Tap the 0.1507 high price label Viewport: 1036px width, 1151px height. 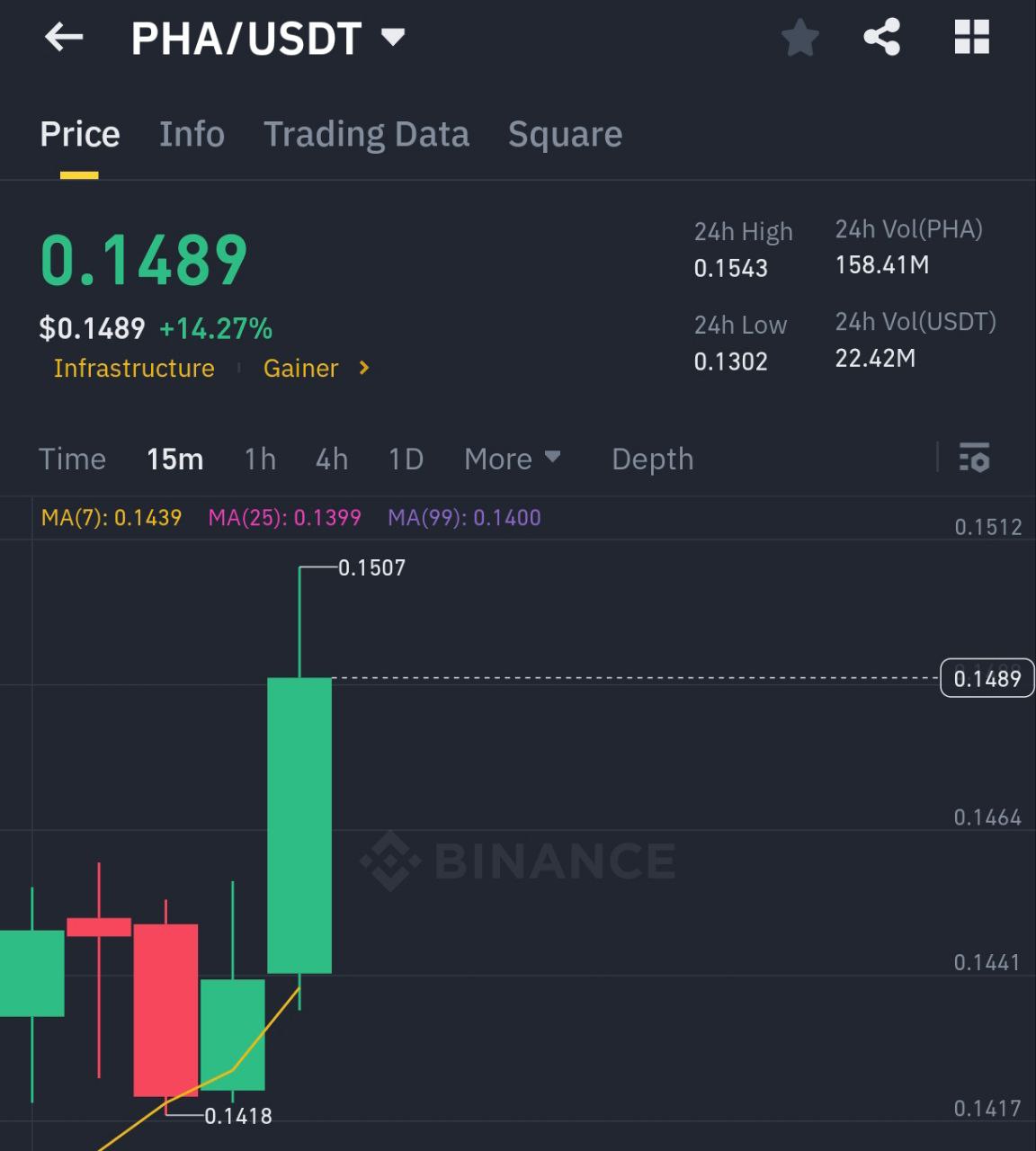coord(371,567)
